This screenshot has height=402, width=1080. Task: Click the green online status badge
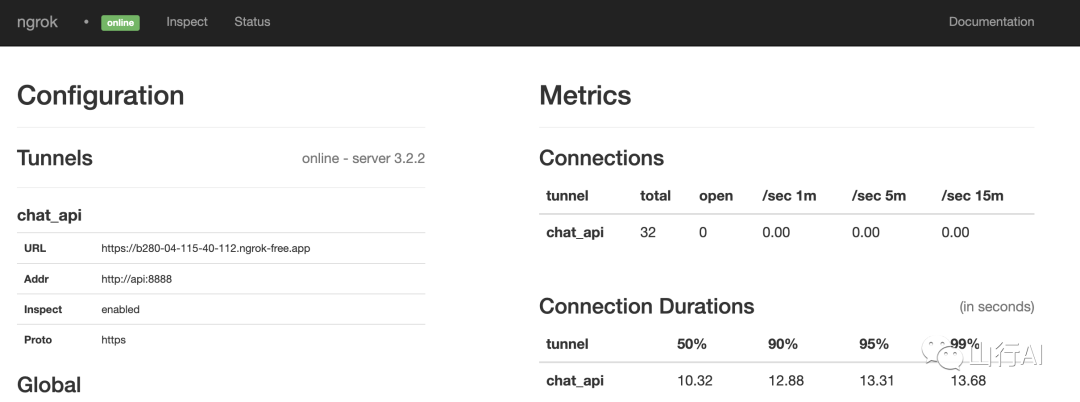120,23
